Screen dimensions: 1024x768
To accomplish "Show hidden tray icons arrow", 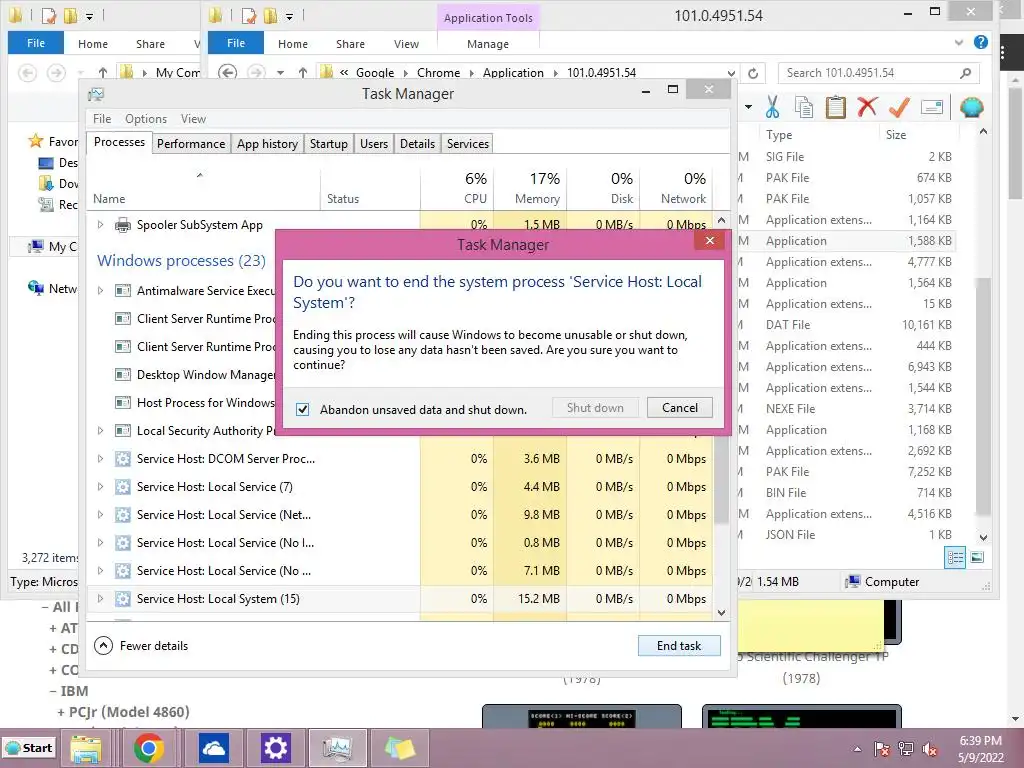I will coord(857,749).
